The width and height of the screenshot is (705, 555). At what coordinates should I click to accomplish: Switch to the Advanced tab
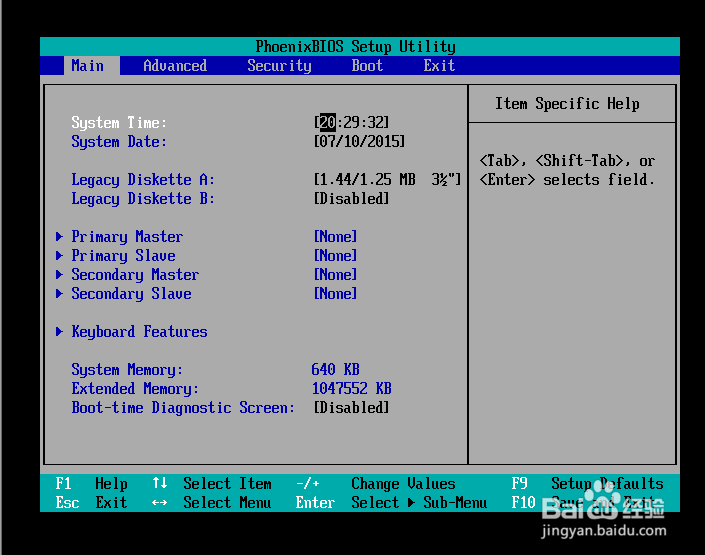(175, 66)
